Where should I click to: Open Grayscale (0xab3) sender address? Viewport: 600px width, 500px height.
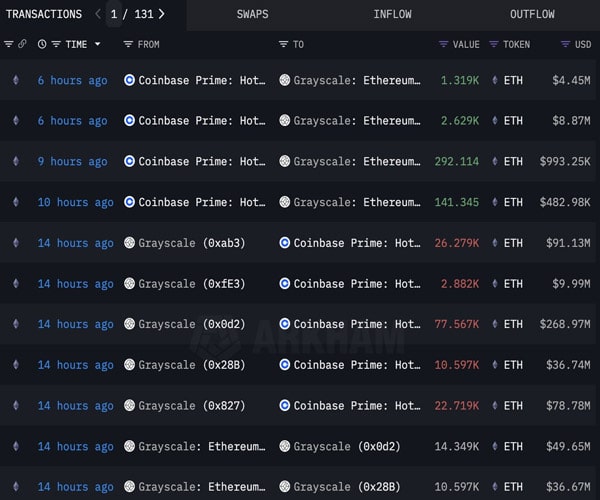(x=192, y=243)
